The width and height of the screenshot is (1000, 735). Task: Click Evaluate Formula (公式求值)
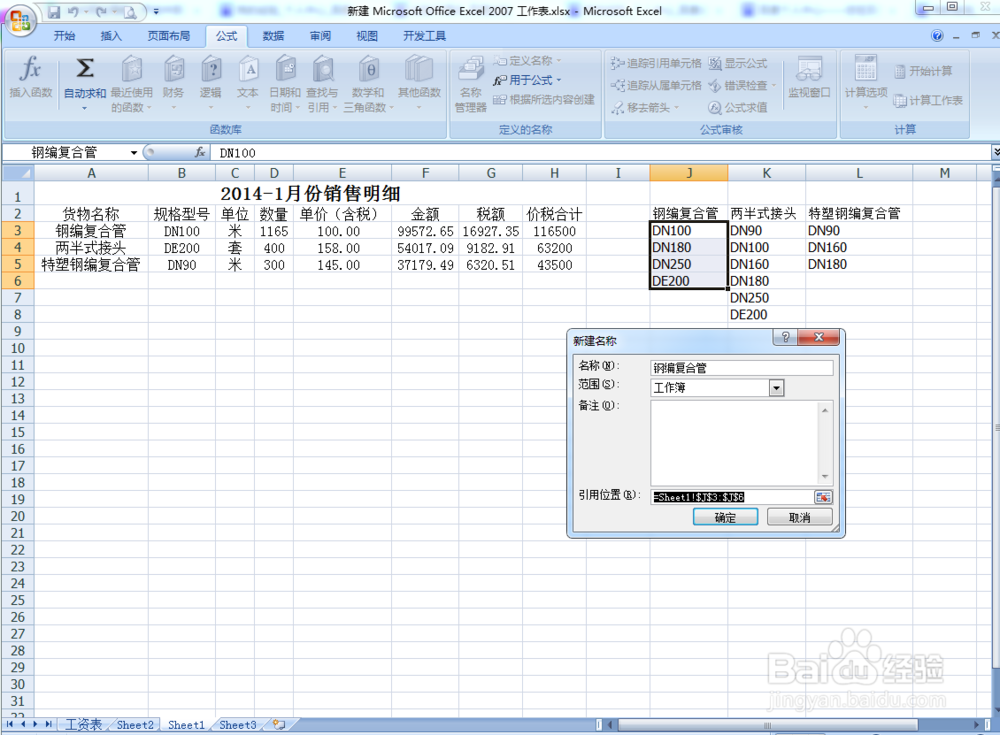[x=738, y=107]
